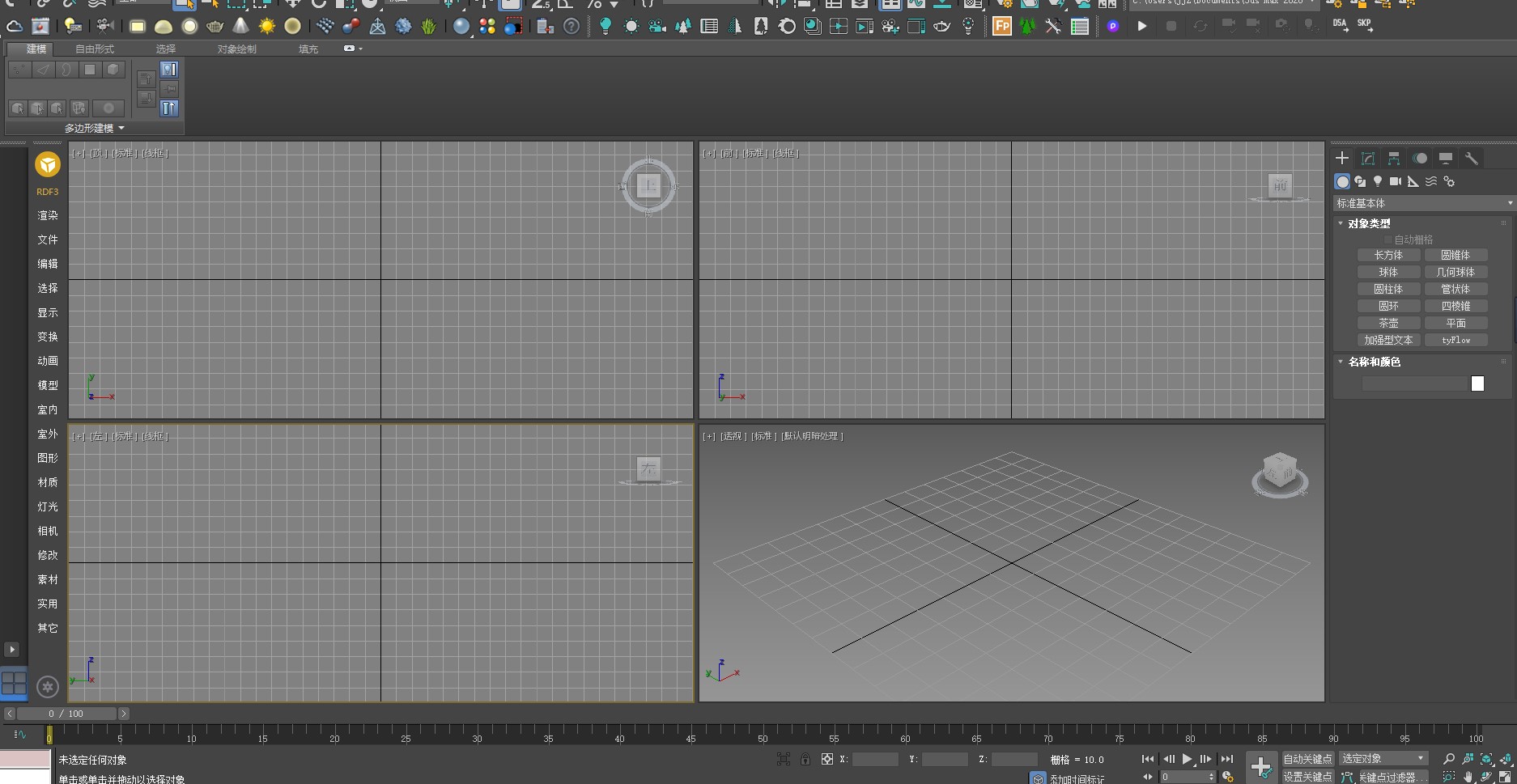Click the four colored balls icon
The image size is (1517, 784).
pos(487,27)
